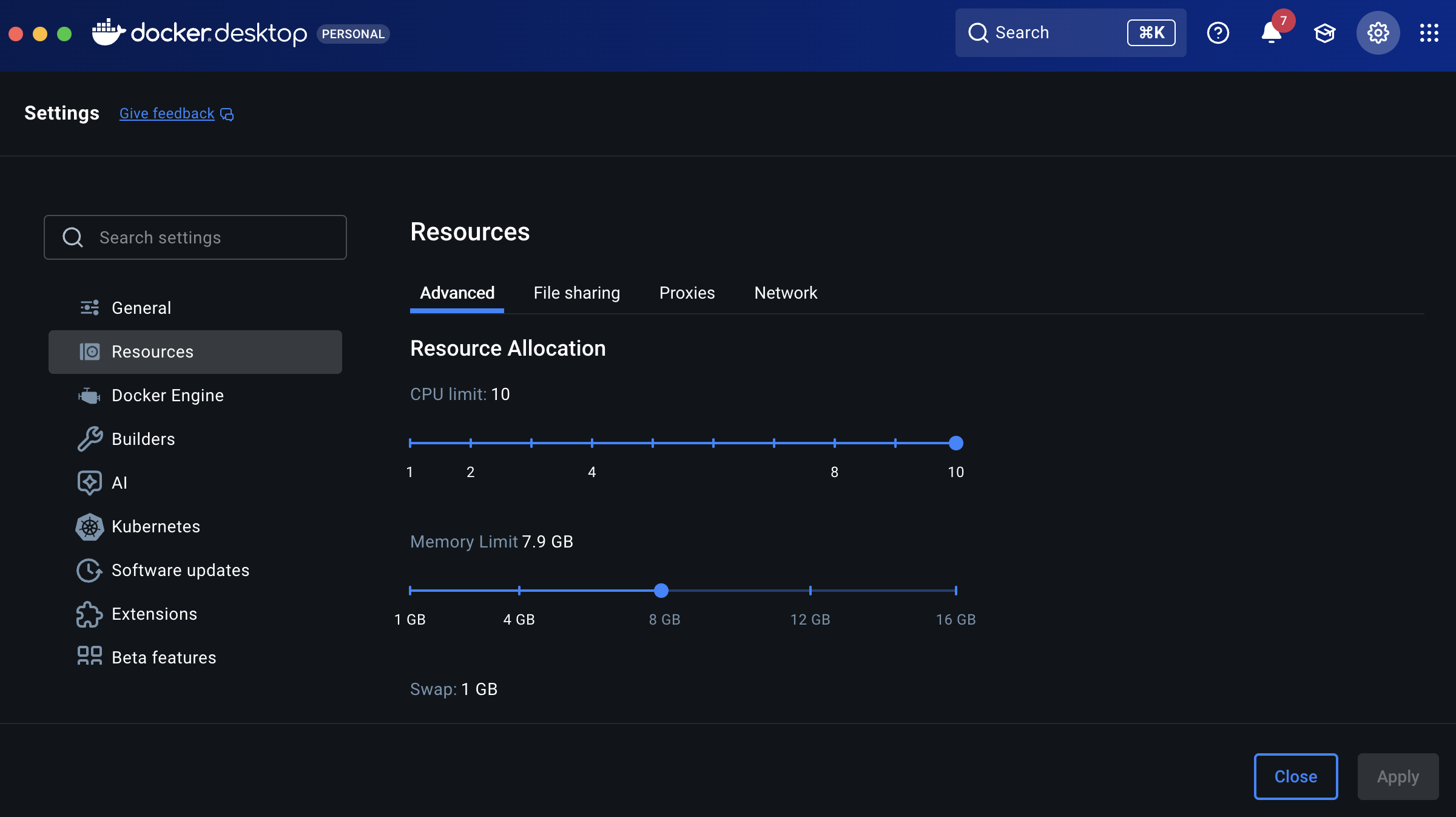Click the help question mark icon

(x=1218, y=33)
